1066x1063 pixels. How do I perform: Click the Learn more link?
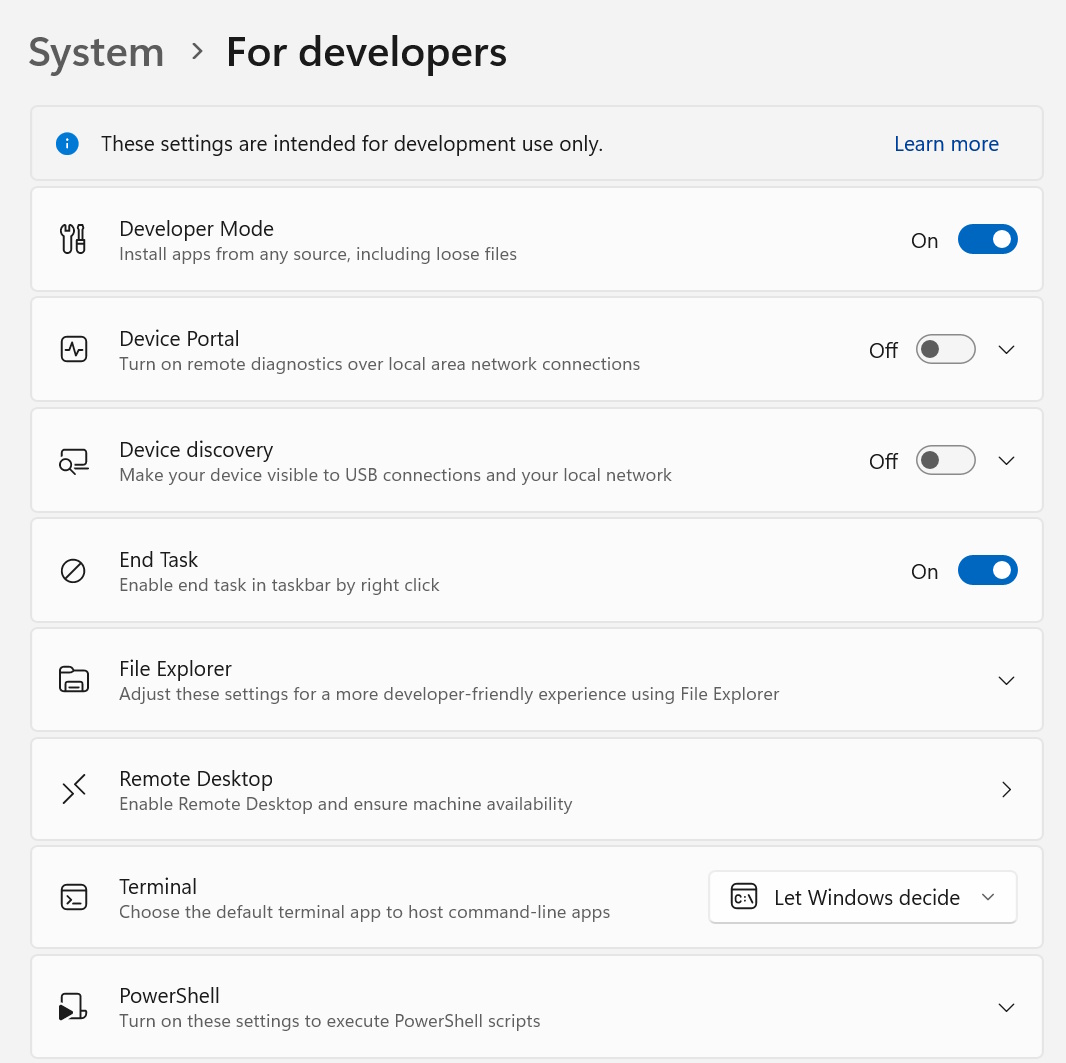click(x=945, y=143)
